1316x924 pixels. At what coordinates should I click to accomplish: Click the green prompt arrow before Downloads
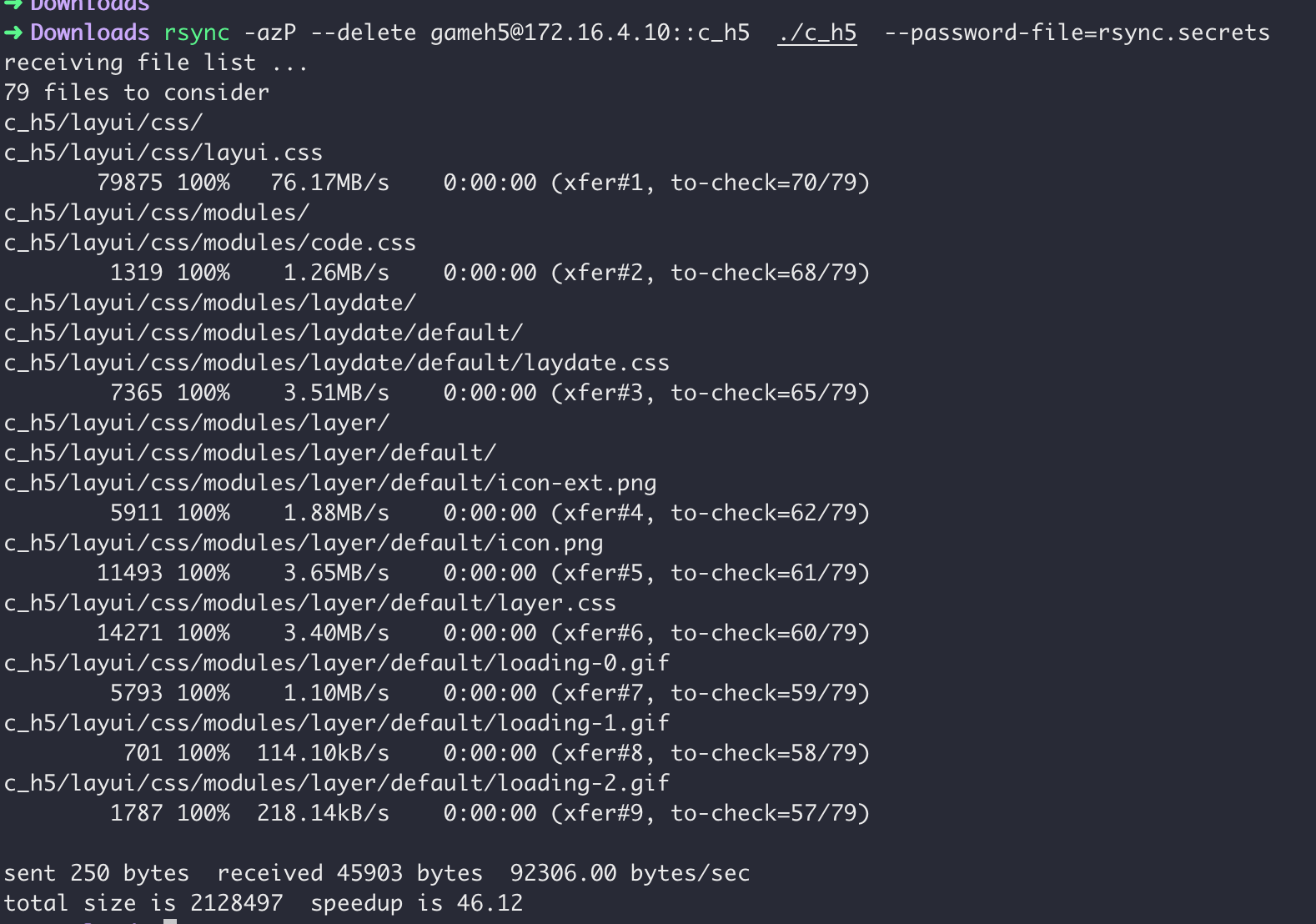tap(13, 33)
